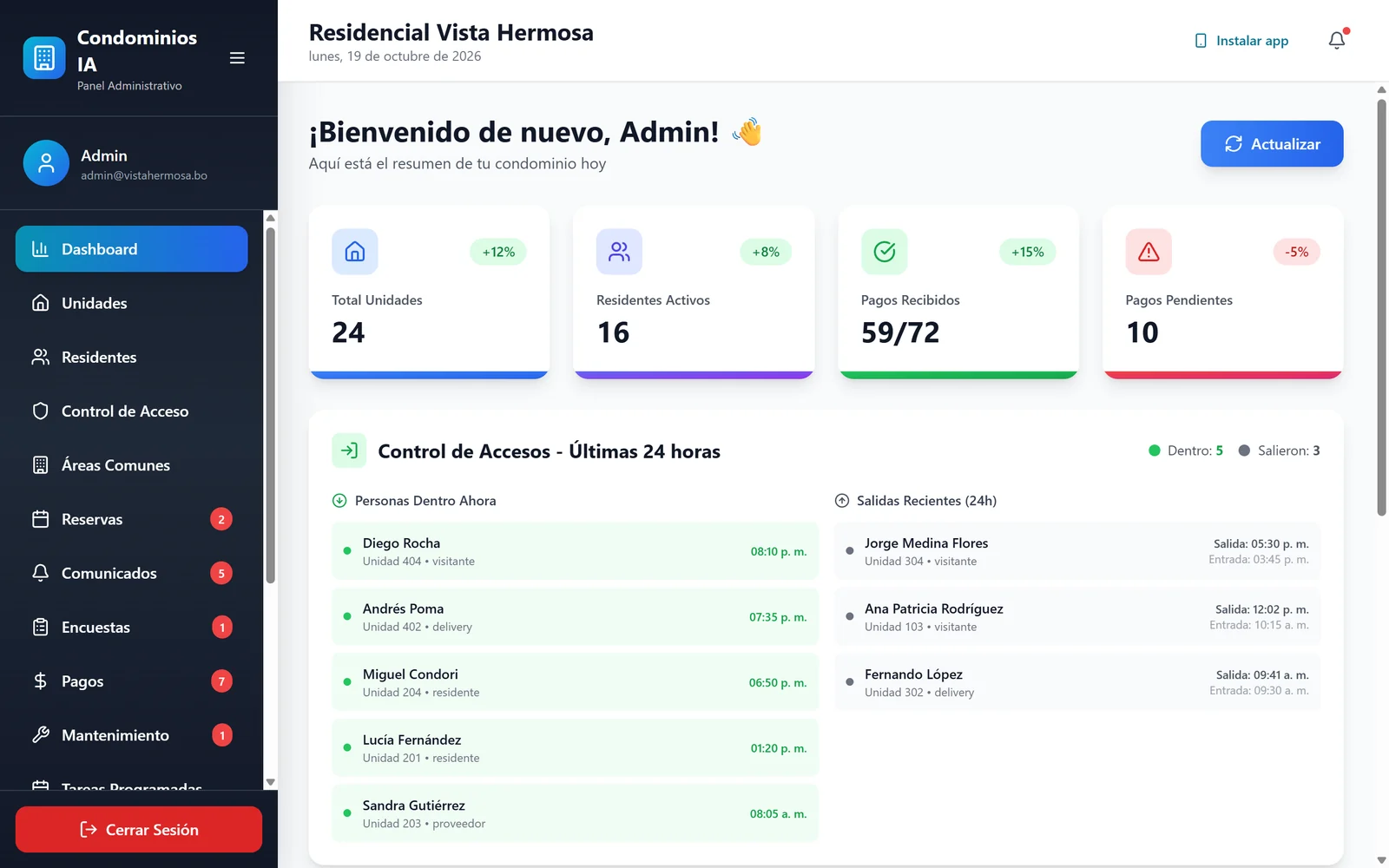Click the checkmark icon in Pagos Recibidos card
Screen dimensions: 1389x868
click(x=884, y=252)
